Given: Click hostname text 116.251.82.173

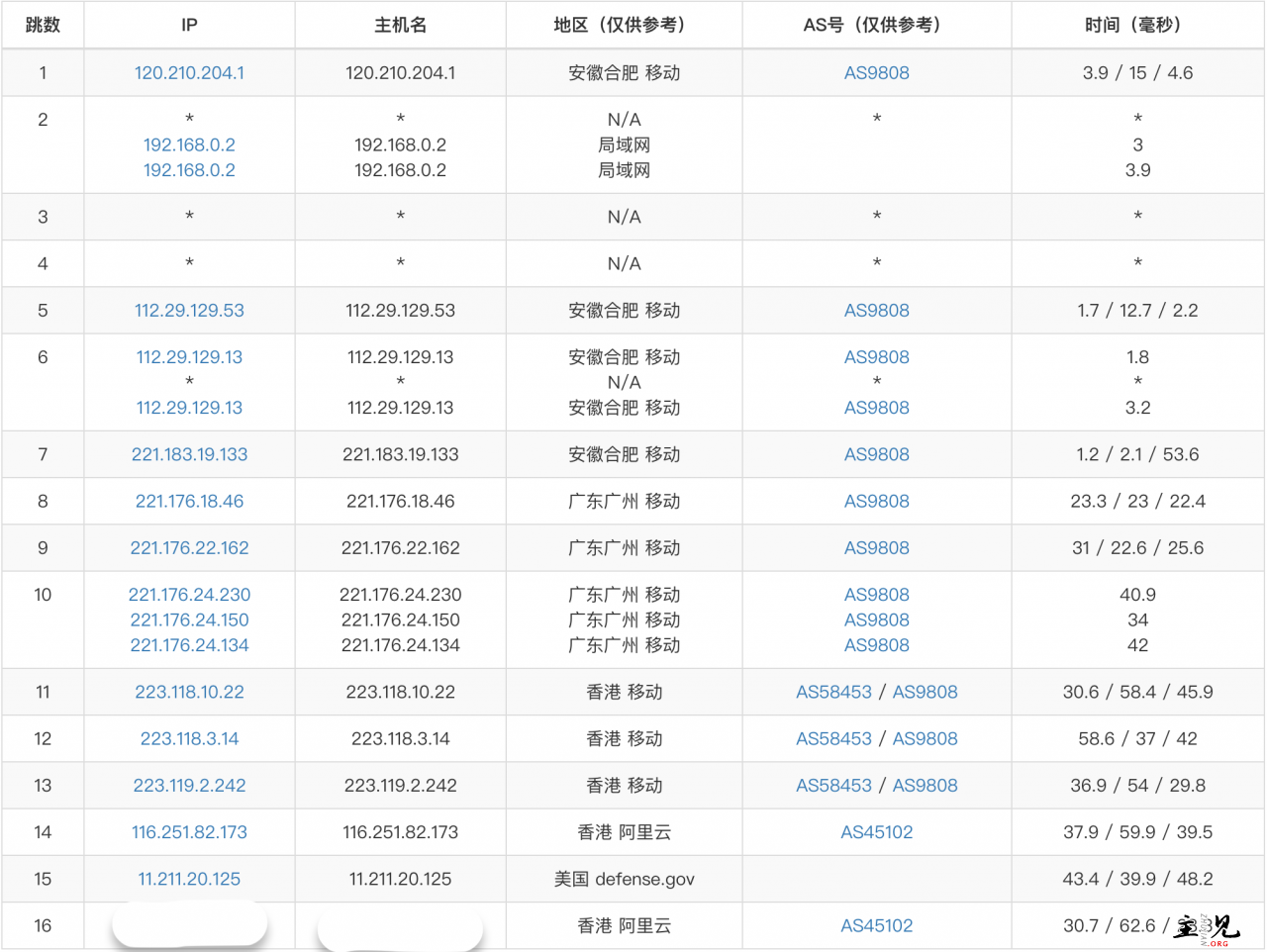Looking at the screenshot, I should [400, 833].
